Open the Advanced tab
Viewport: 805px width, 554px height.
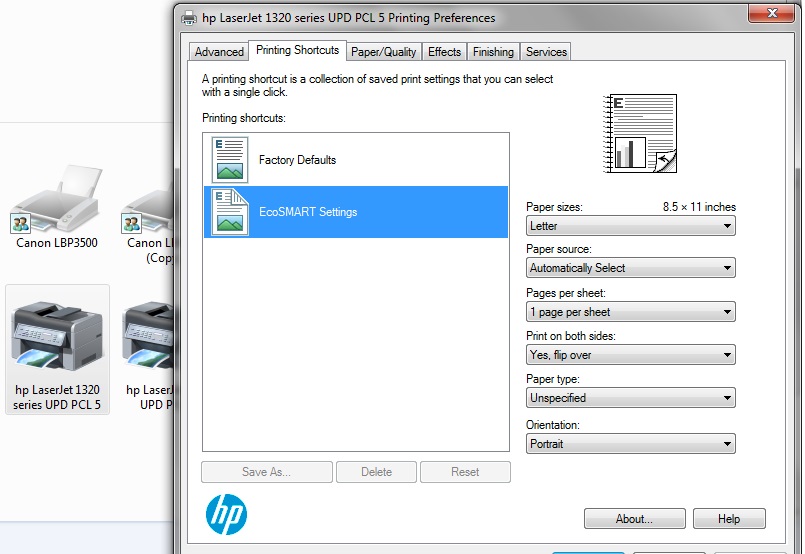coord(219,52)
